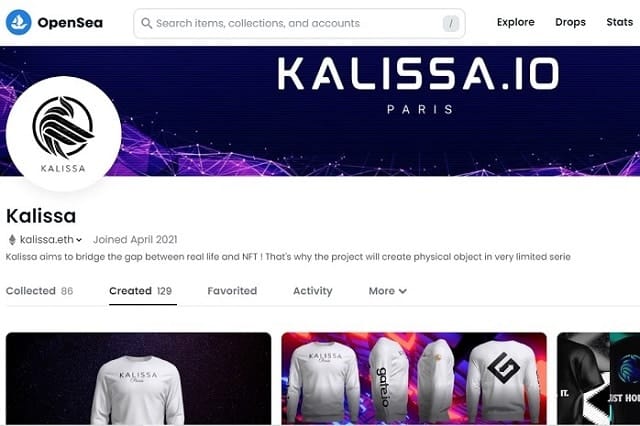Viewport: 640px width, 426px height.
Task: Open the Stats menu item
Action: tap(620, 22)
